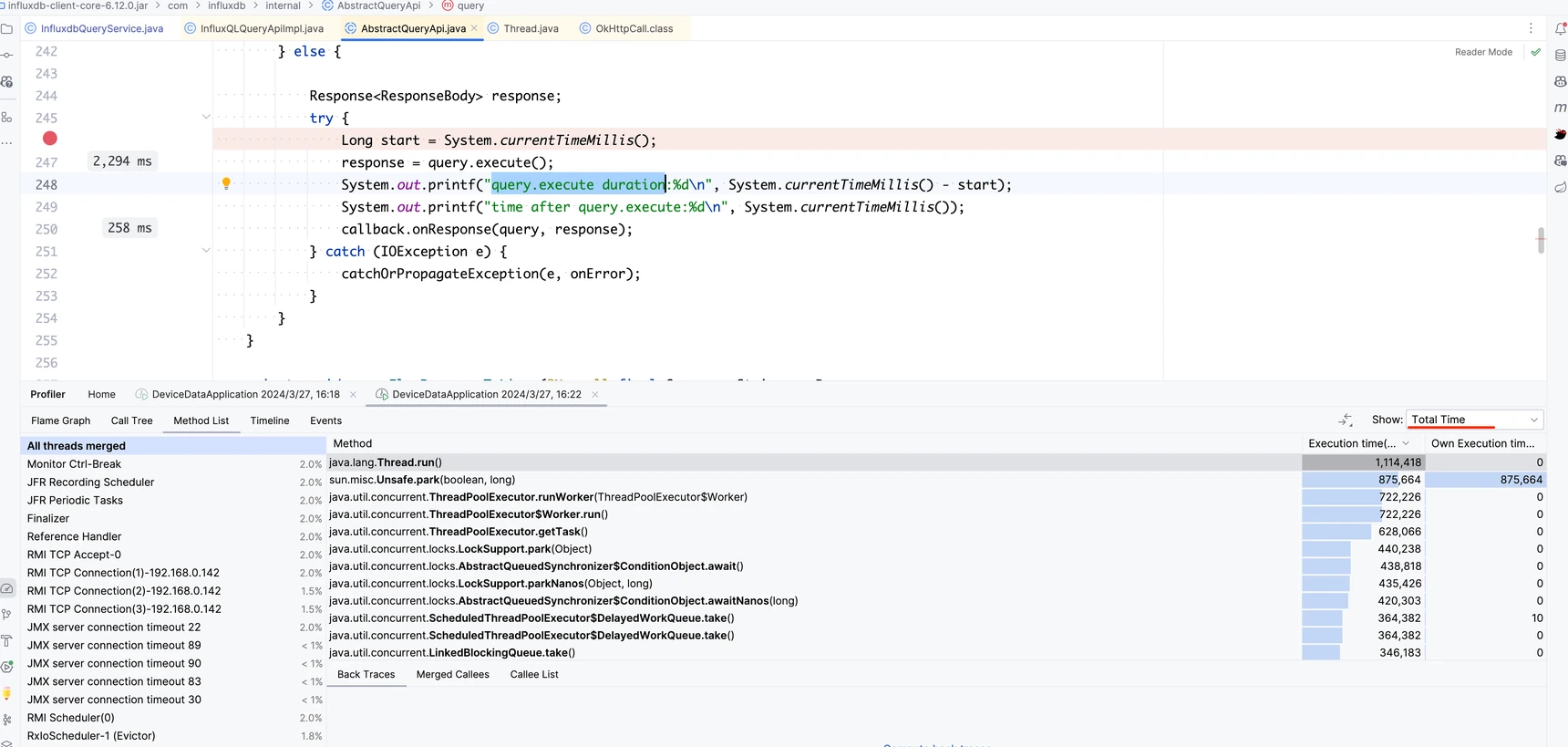The image size is (1568, 747).
Task: Open the Thread.java editor tab
Action: coord(523,28)
